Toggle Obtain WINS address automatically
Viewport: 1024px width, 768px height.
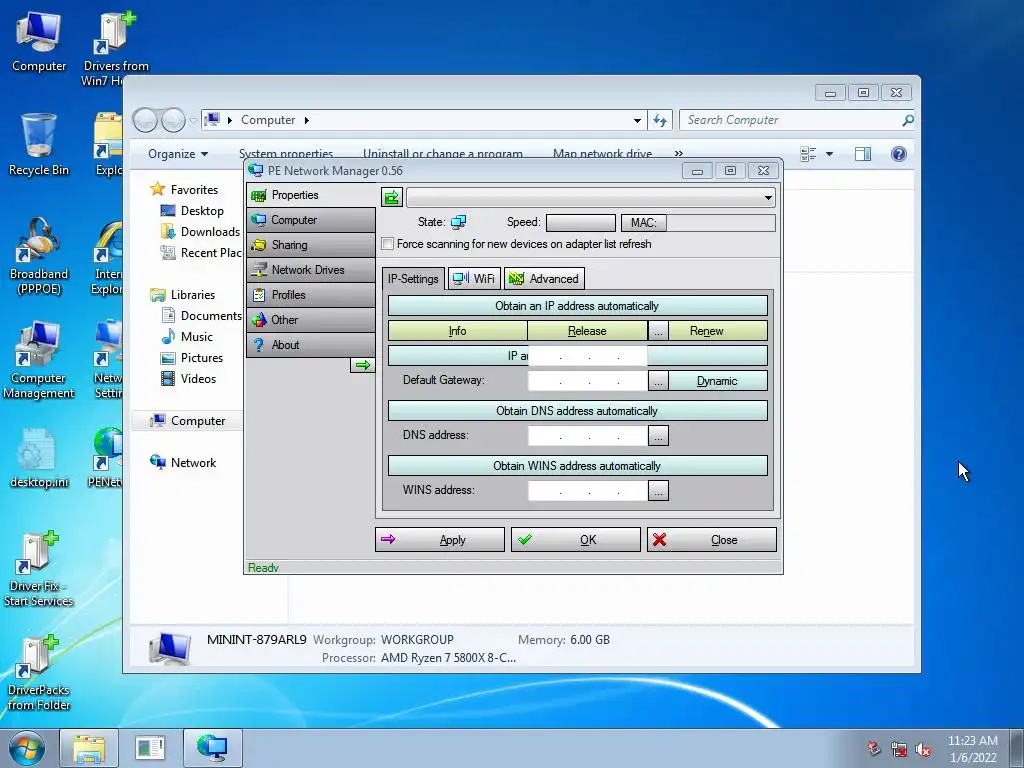tap(577, 466)
